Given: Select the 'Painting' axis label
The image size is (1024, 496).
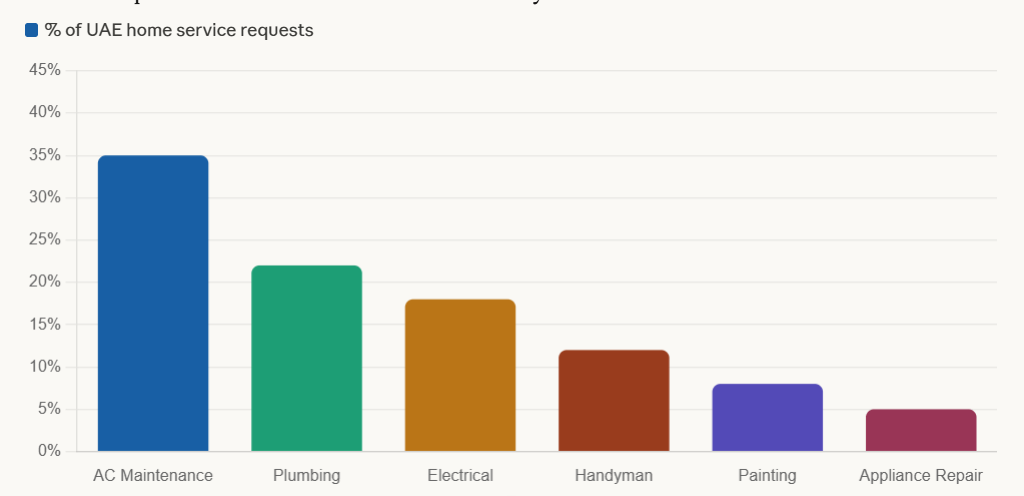Looking at the screenshot, I should pos(767,475).
